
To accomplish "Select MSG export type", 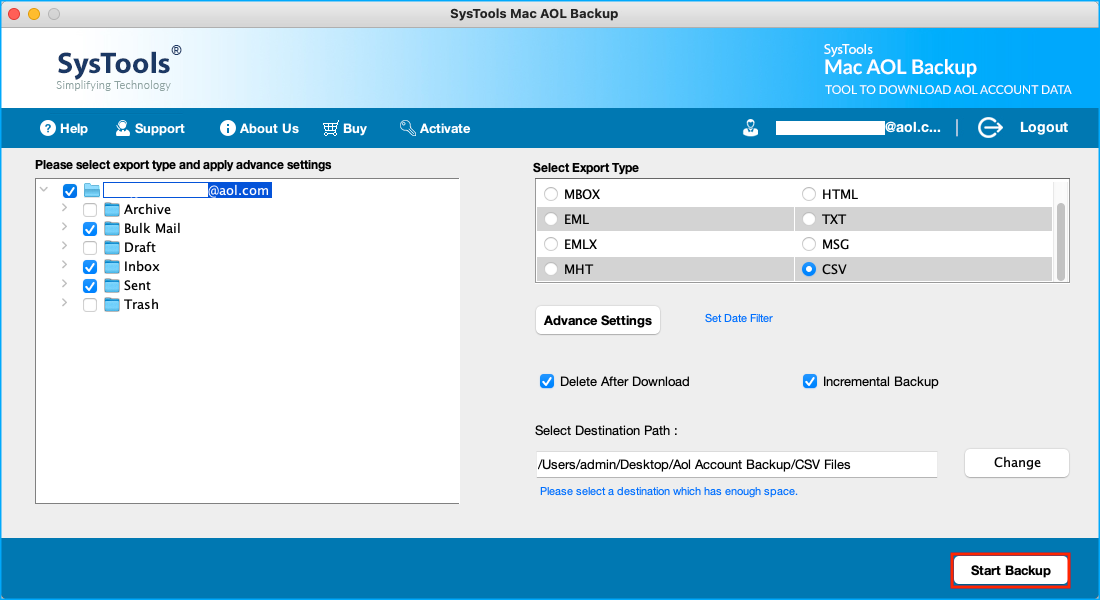I will [809, 244].
